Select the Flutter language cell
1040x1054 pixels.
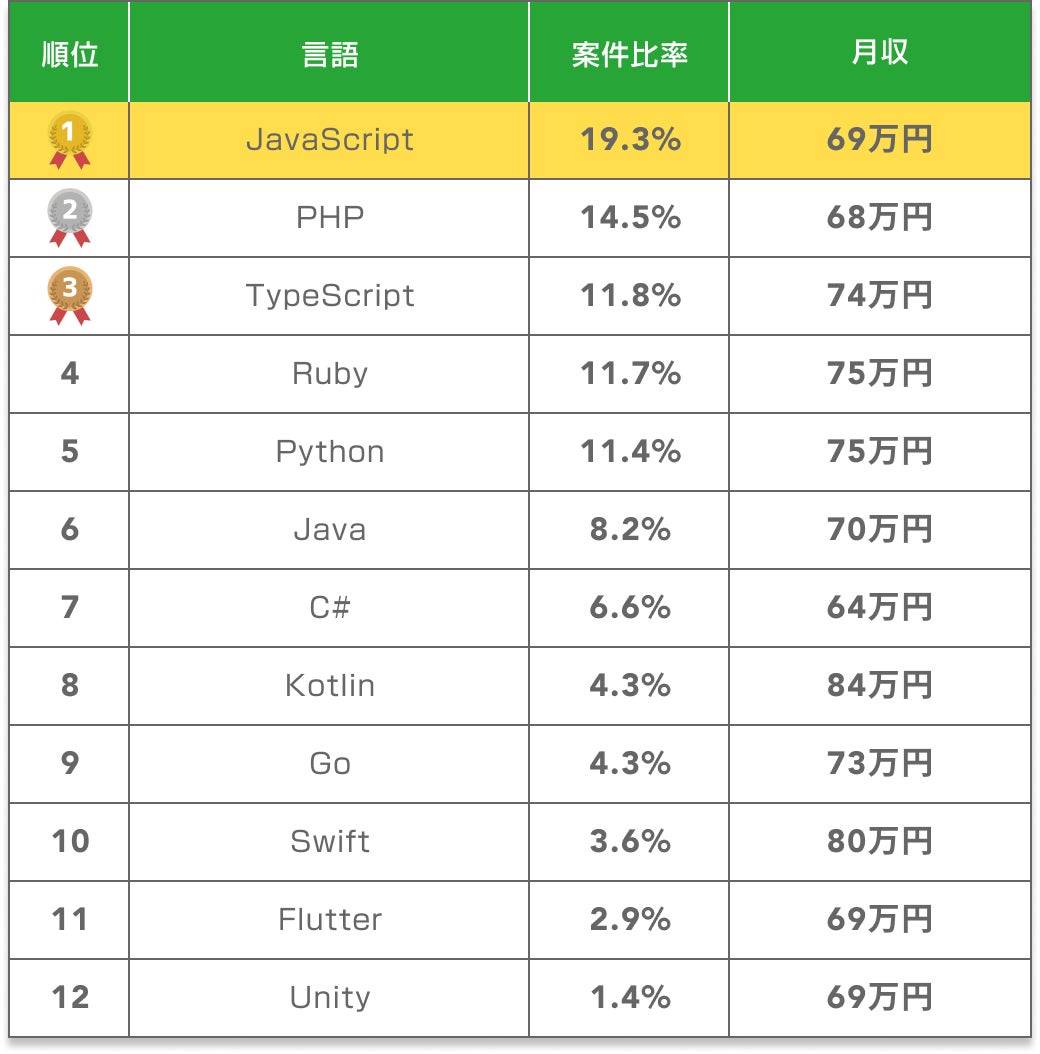coord(330,920)
